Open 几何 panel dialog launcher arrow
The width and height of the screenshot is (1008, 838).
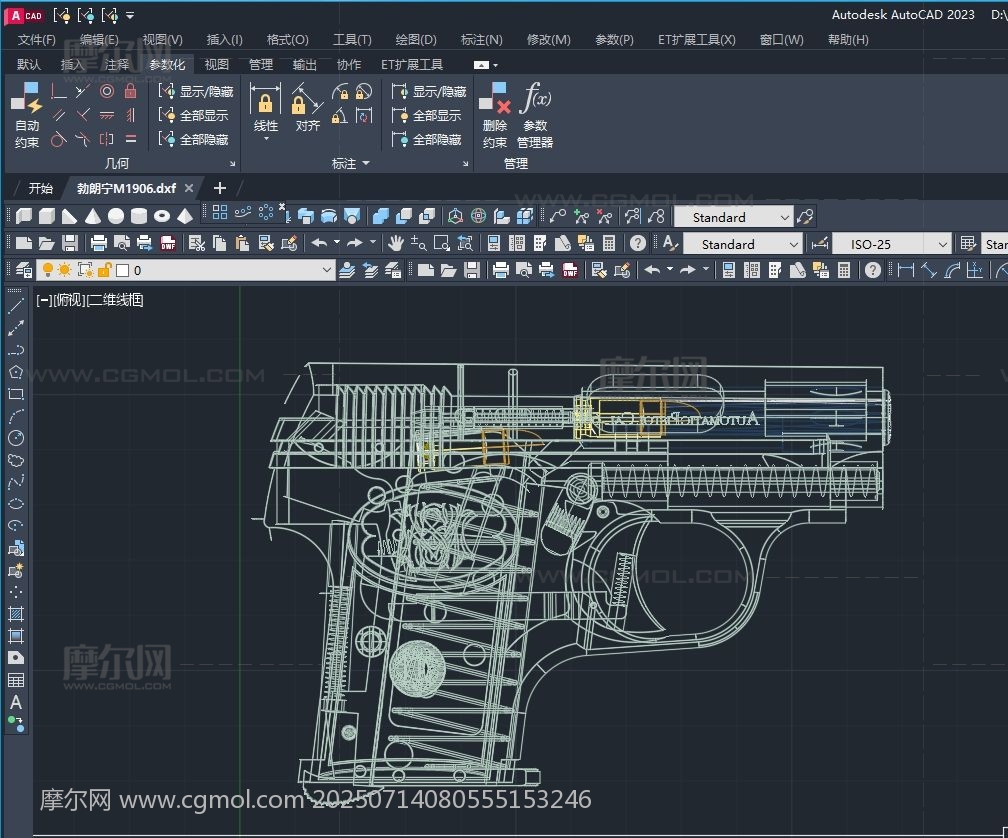(232, 164)
